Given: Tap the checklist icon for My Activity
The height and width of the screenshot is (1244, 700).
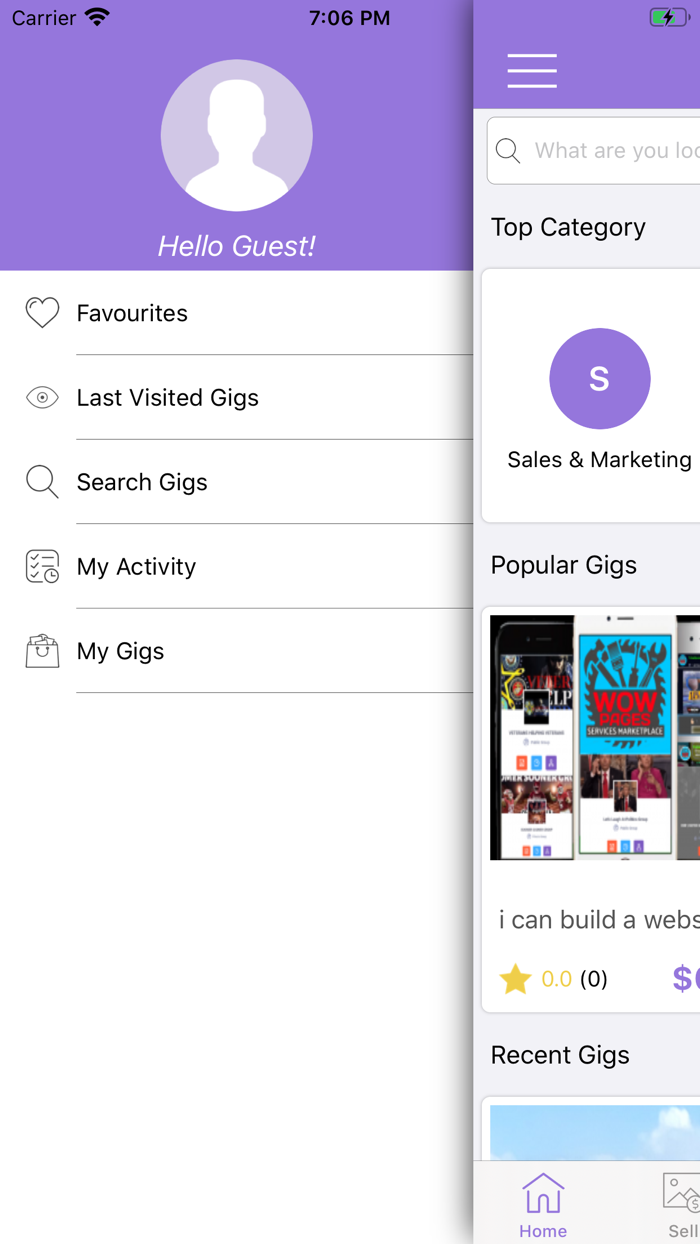Looking at the screenshot, I should tap(42, 567).
